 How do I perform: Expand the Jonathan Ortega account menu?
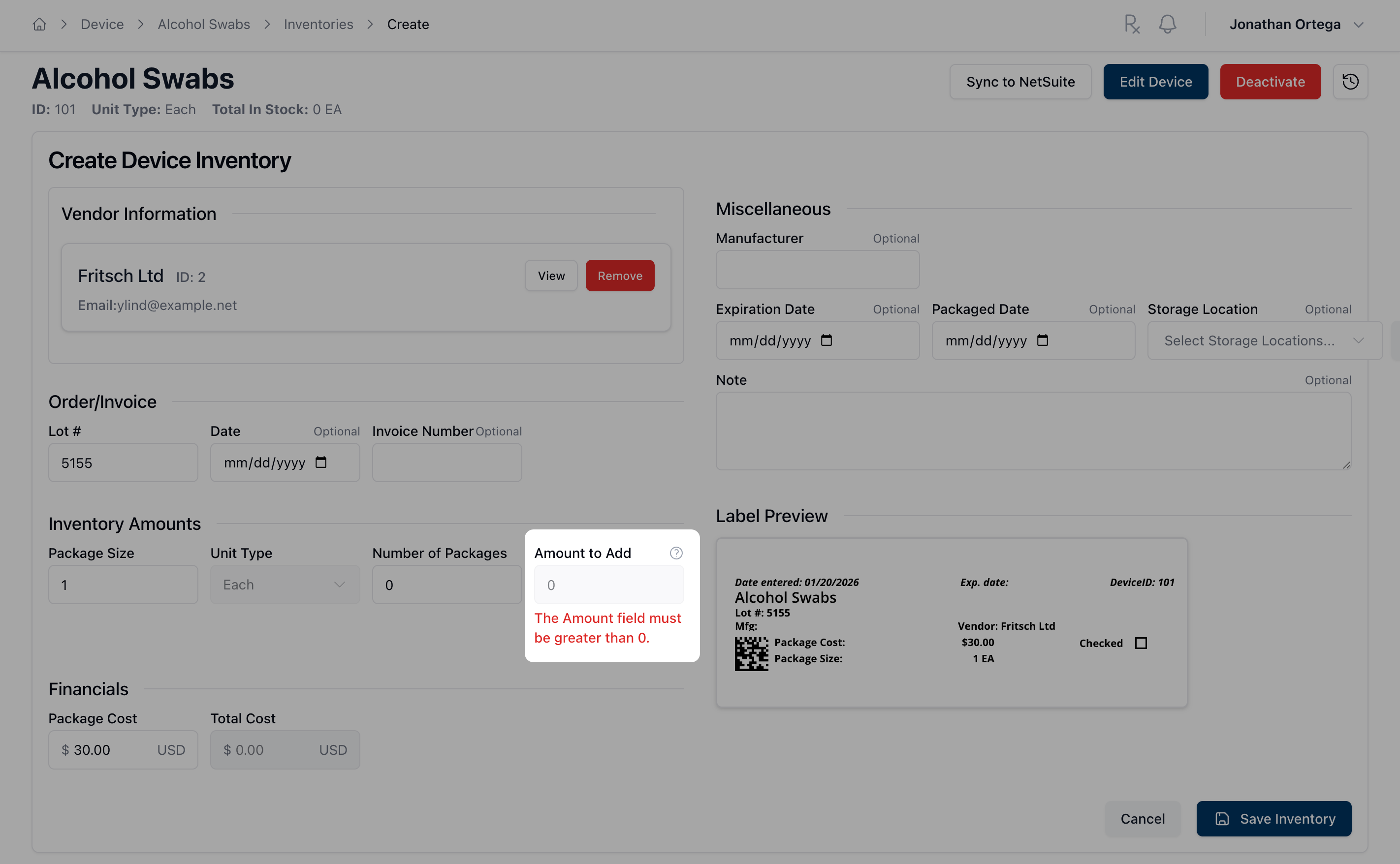[x=1296, y=24]
